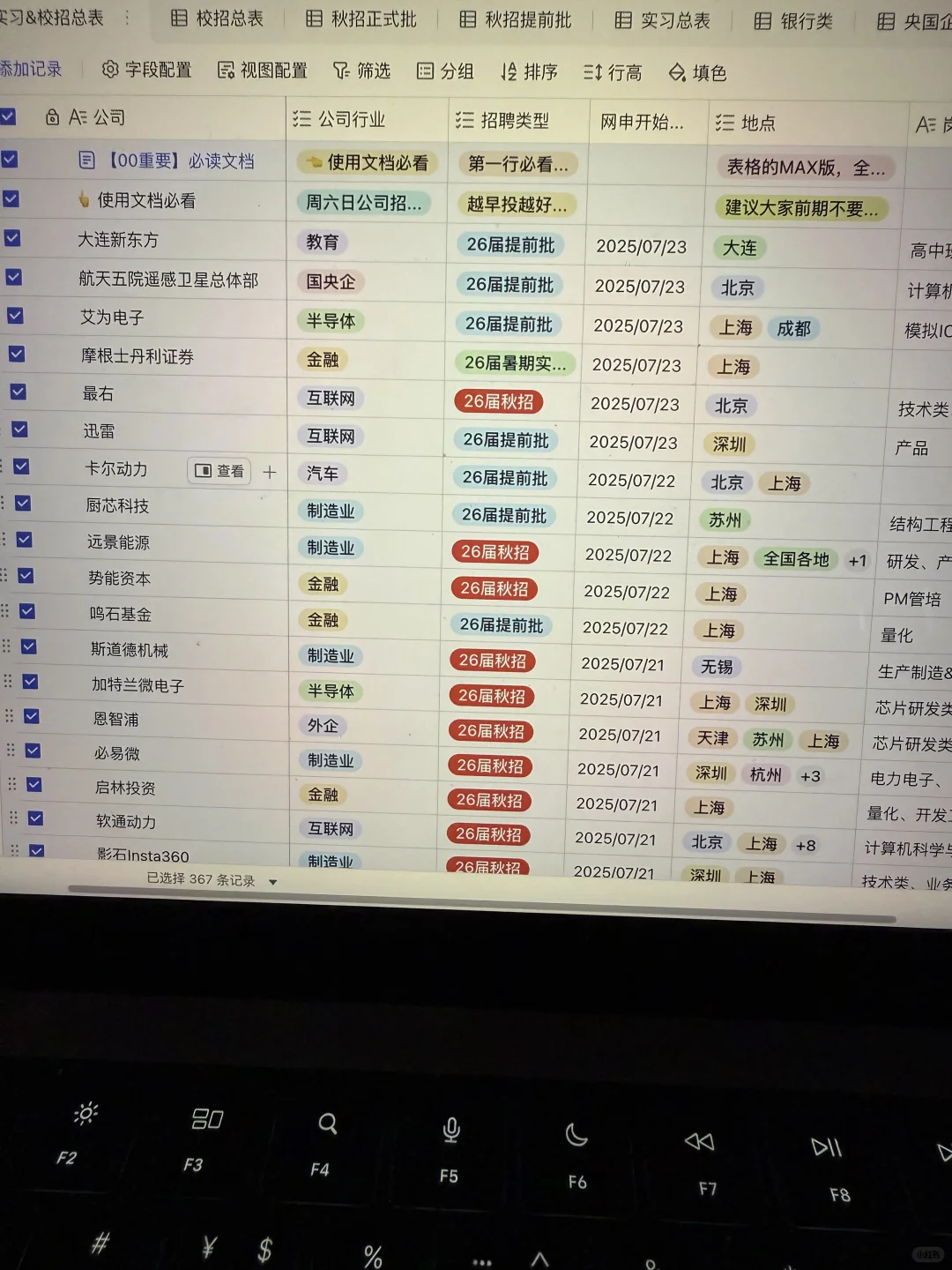The height and width of the screenshot is (1270, 952).
Task: Click the +8 overflow tag in 软通动力 row
Action: click(x=806, y=845)
